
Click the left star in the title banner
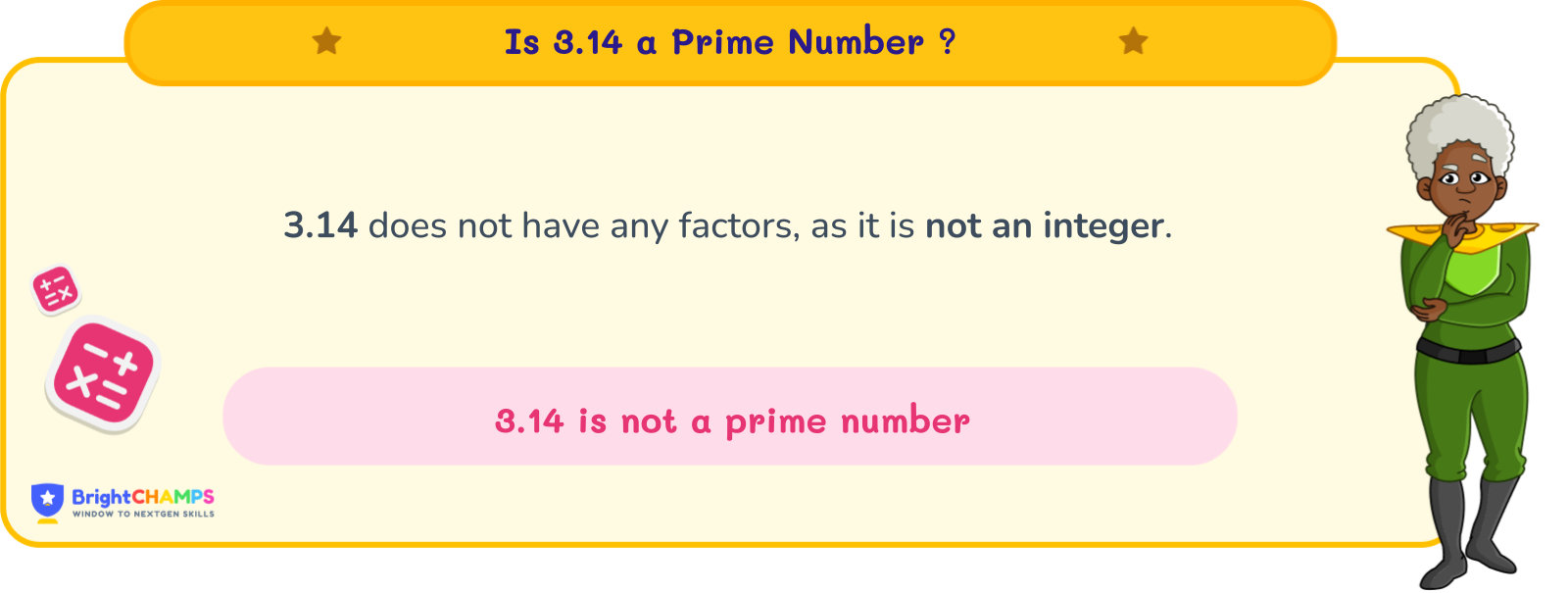click(x=326, y=41)
